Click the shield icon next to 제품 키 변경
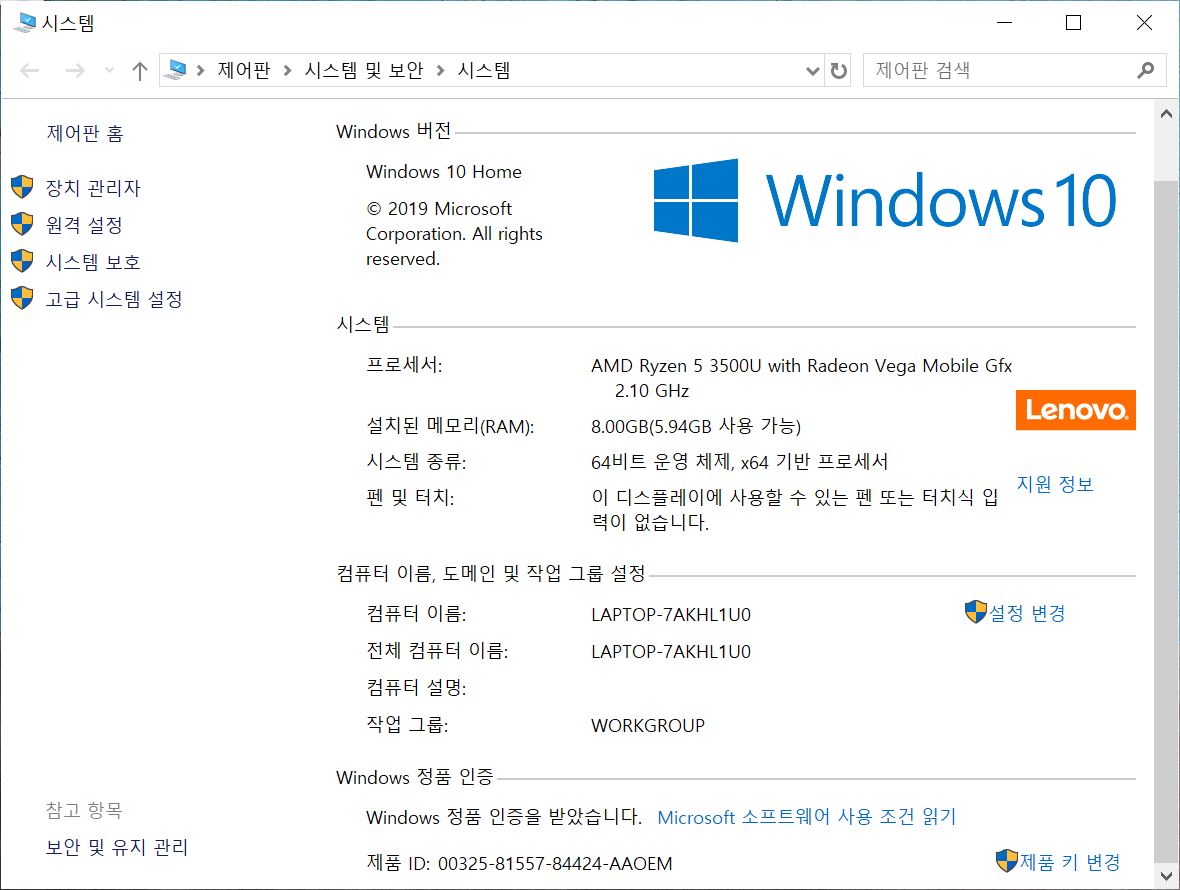This screenshot has width=1180, height=890. coord(1006,861)
